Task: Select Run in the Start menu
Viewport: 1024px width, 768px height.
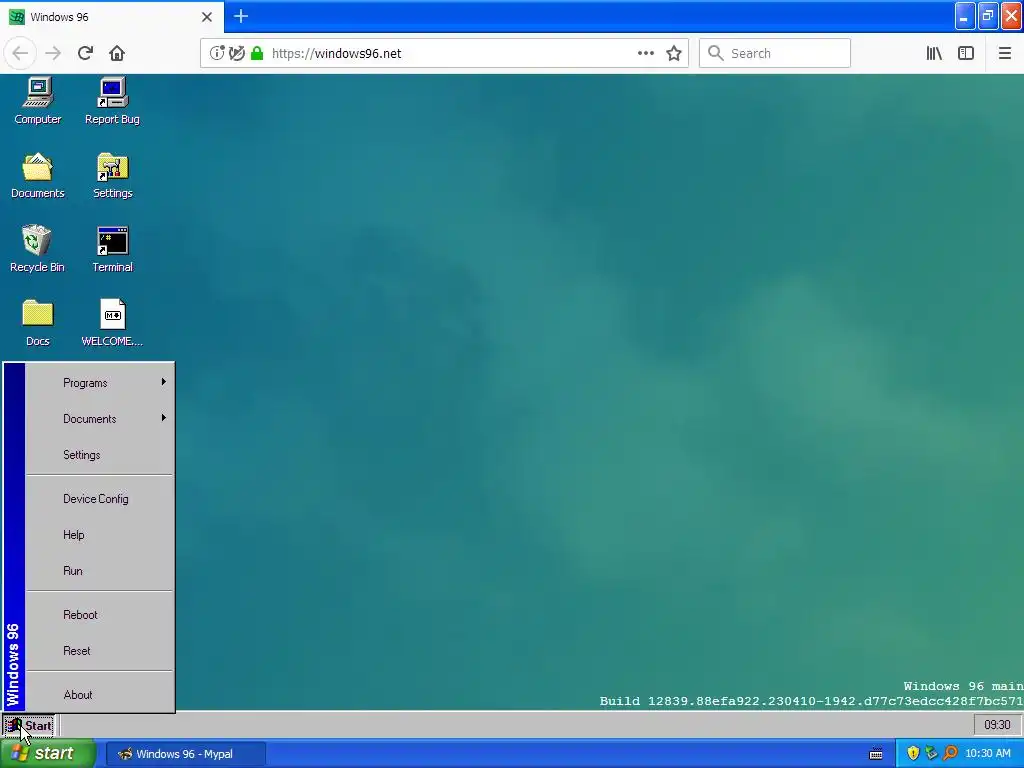Action: click(99, 571)
